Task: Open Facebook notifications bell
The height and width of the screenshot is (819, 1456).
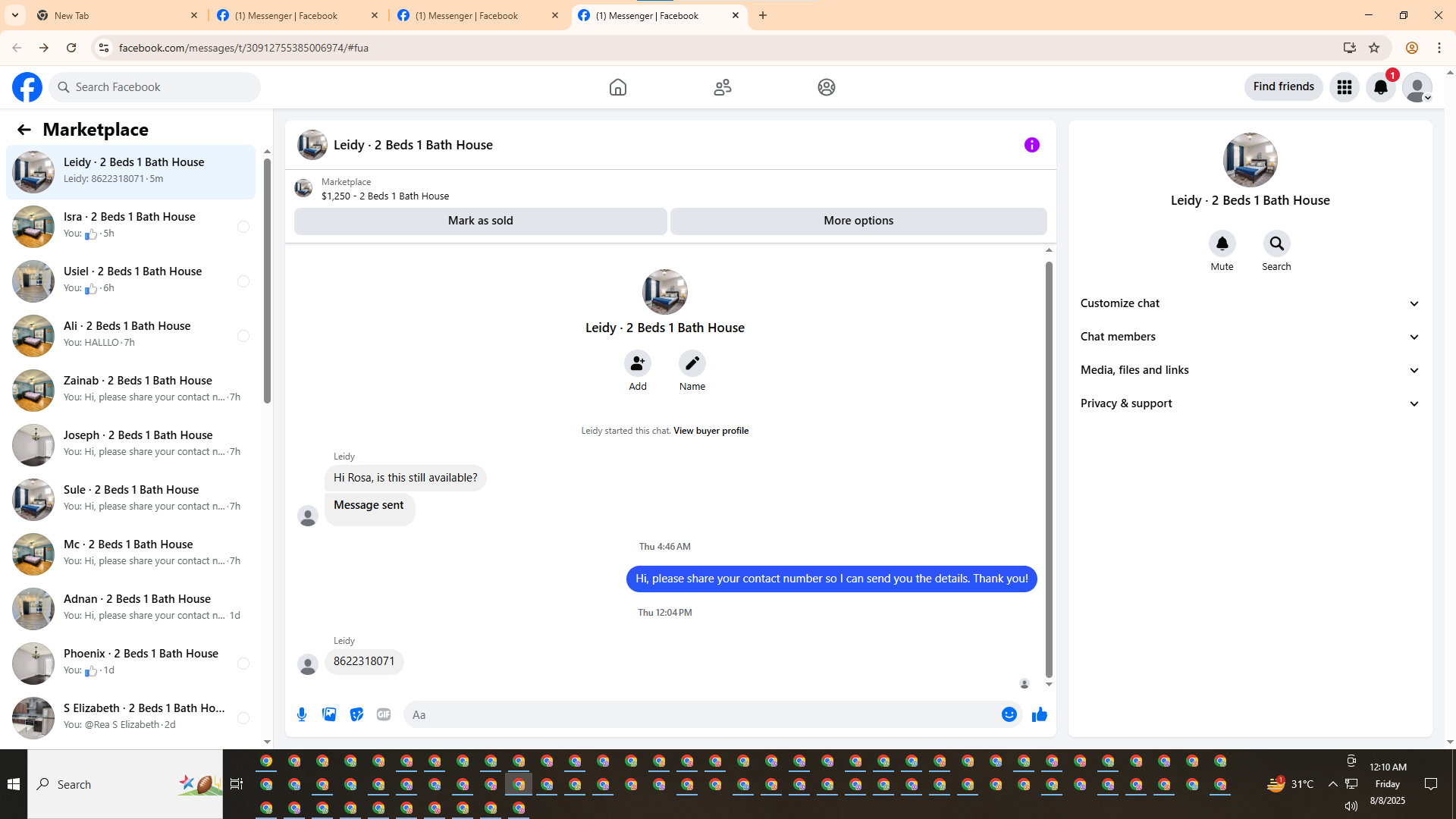Action: pyautogui.click(x=1380, y=87)
